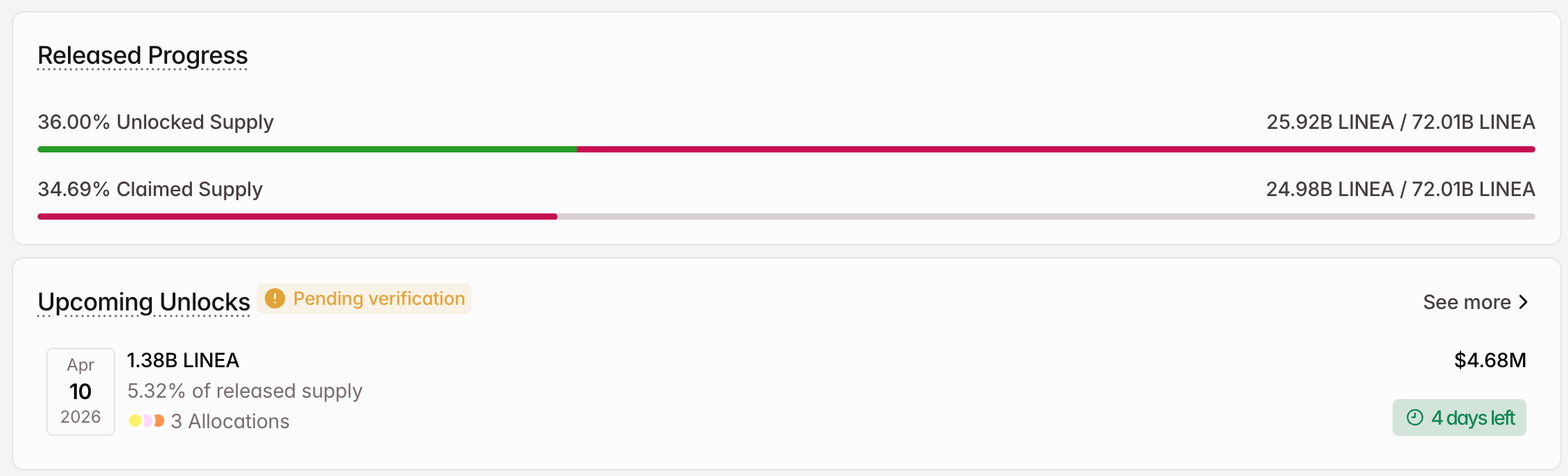Image resolution: width=1568 pixels, height=476 pixels.
Task: Select the Apr 10 2026 date box
Action: [x=80, y=391]
